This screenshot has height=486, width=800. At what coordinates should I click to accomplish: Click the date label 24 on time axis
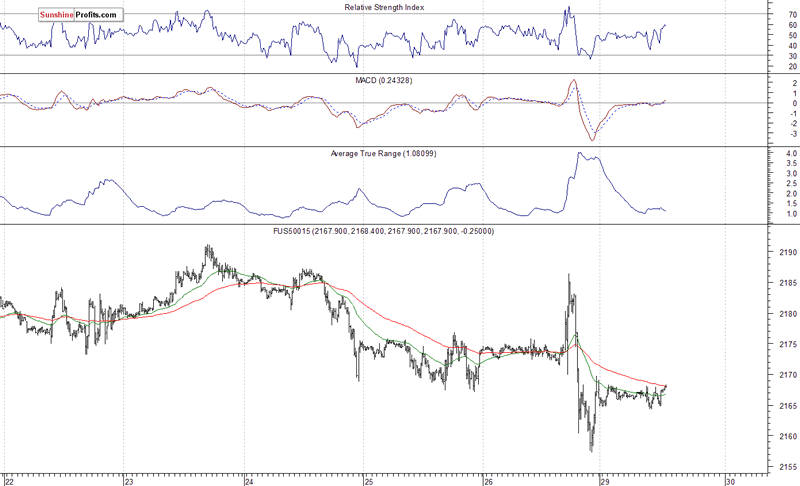coord(249,481)
